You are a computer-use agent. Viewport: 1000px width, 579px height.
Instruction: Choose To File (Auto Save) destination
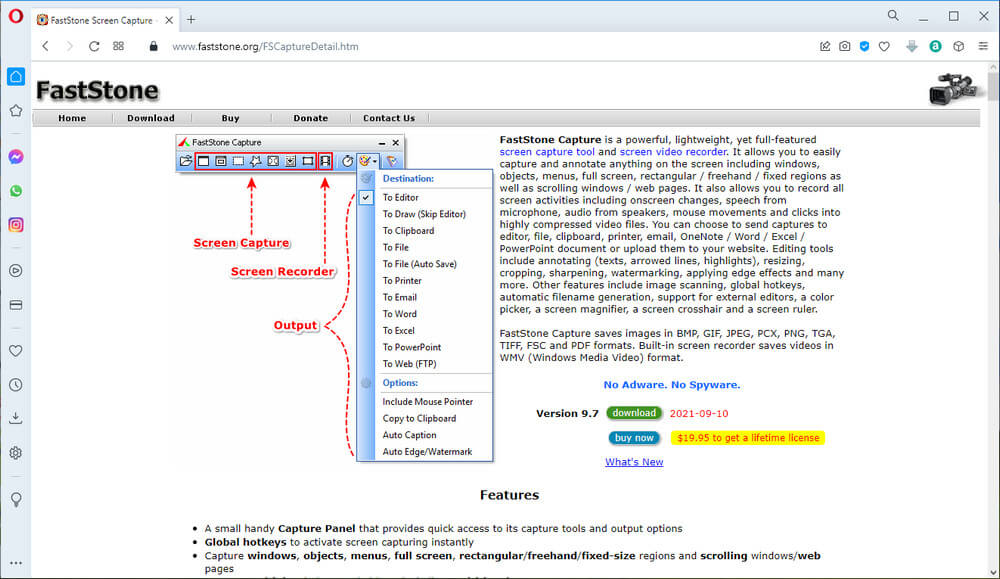(x=420, y=264)
